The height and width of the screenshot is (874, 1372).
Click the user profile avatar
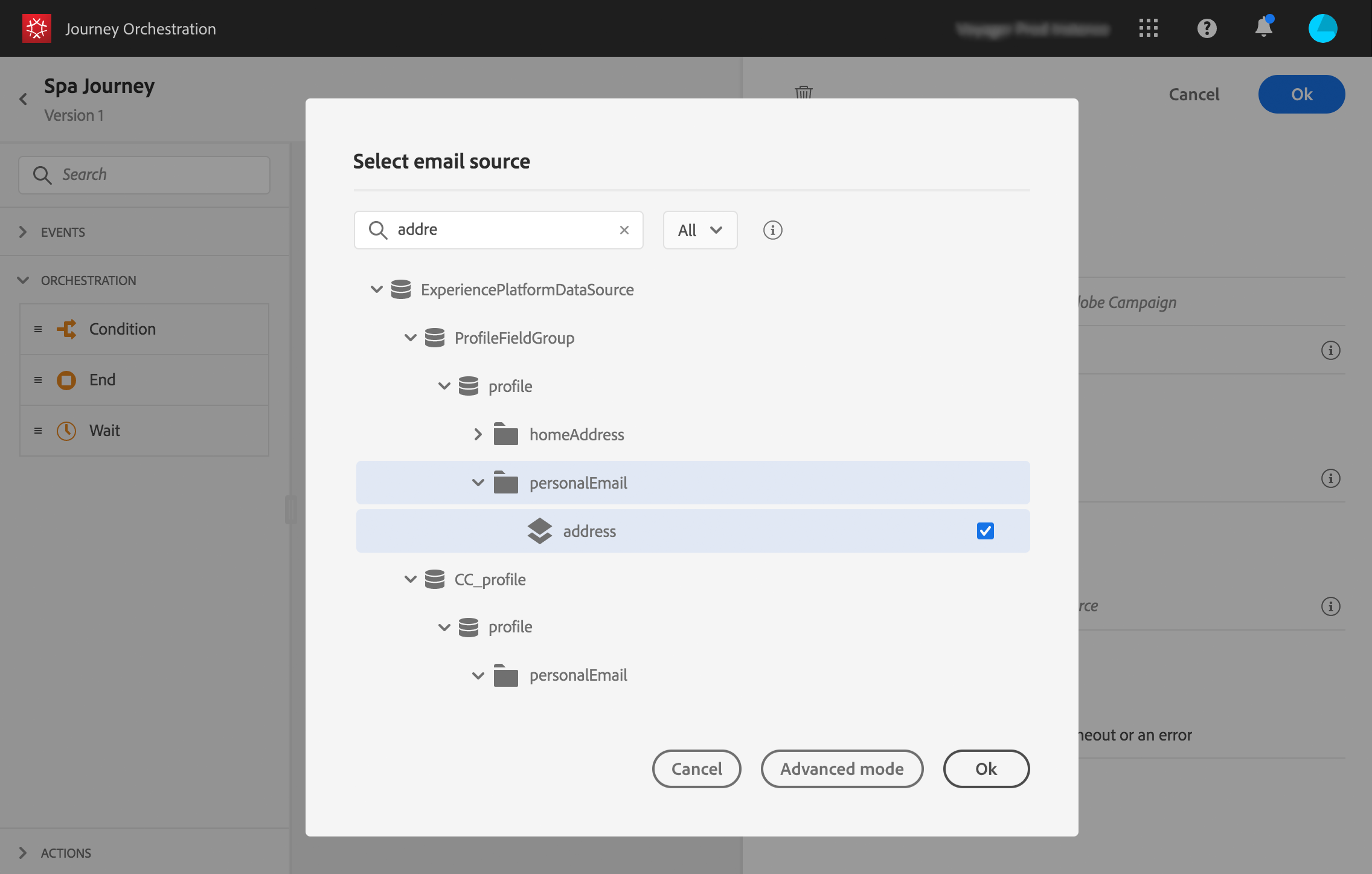click(1322, 28)
